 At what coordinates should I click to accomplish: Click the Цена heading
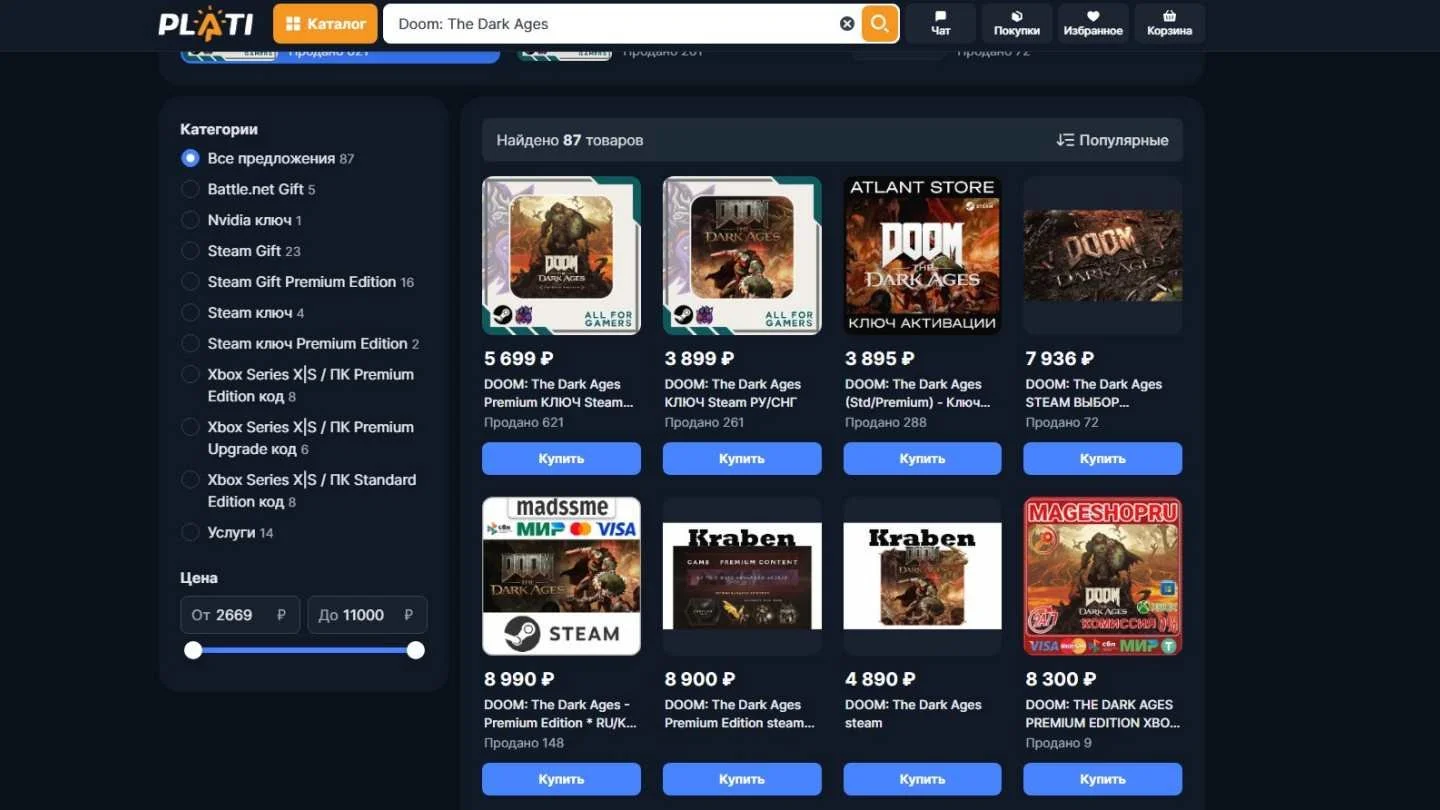click(x=199, y=578)
